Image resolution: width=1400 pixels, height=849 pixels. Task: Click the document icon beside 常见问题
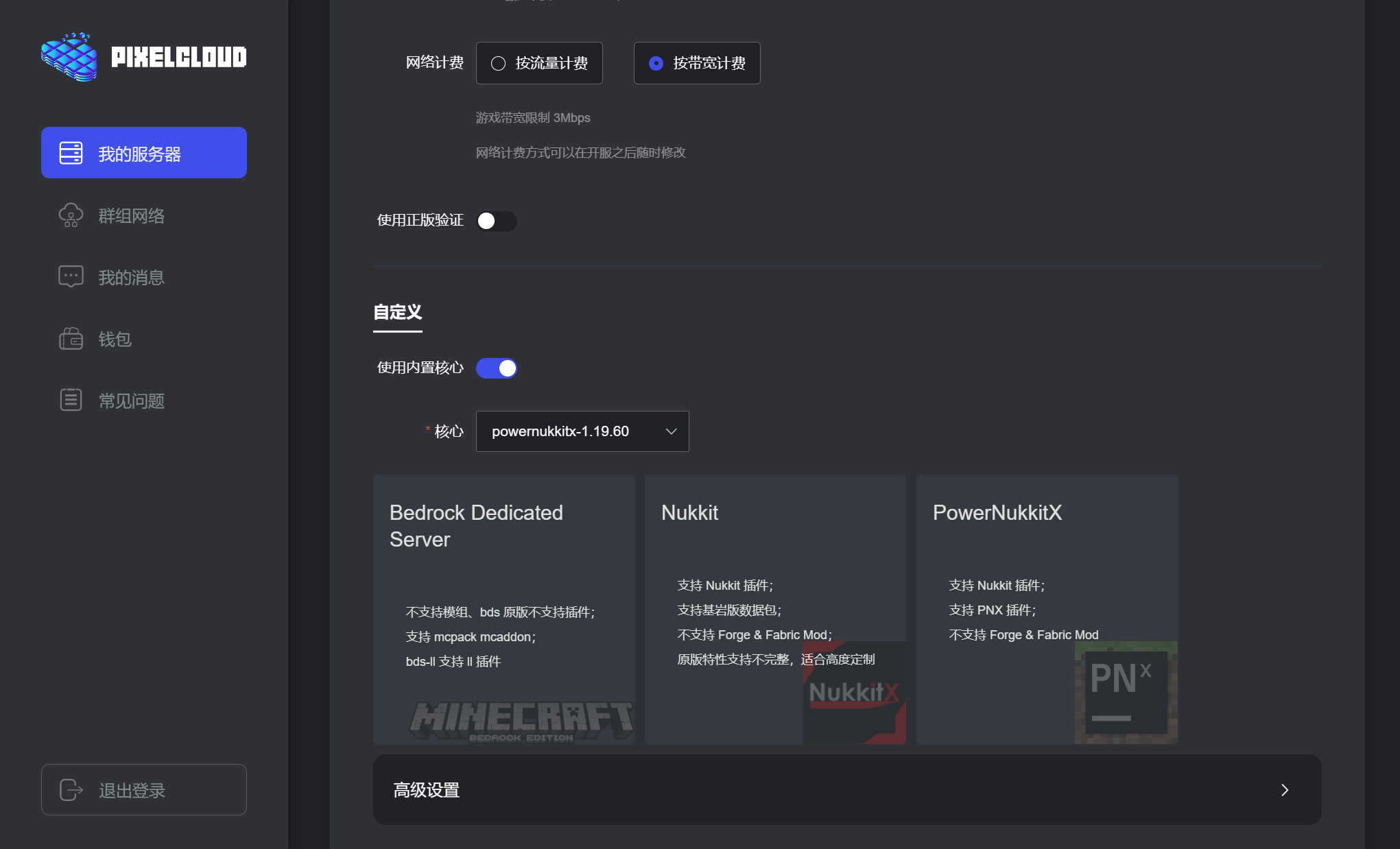71,400
